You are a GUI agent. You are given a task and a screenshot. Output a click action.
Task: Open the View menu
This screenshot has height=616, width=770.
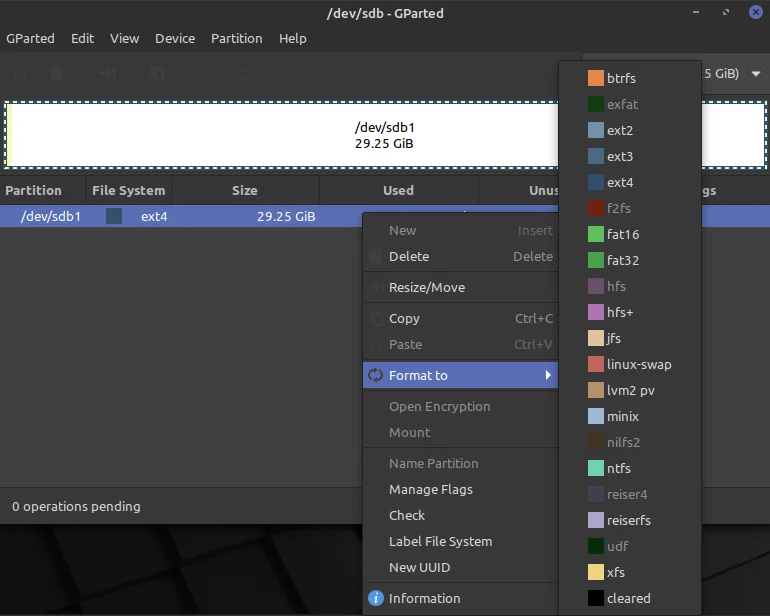[124, 38]
